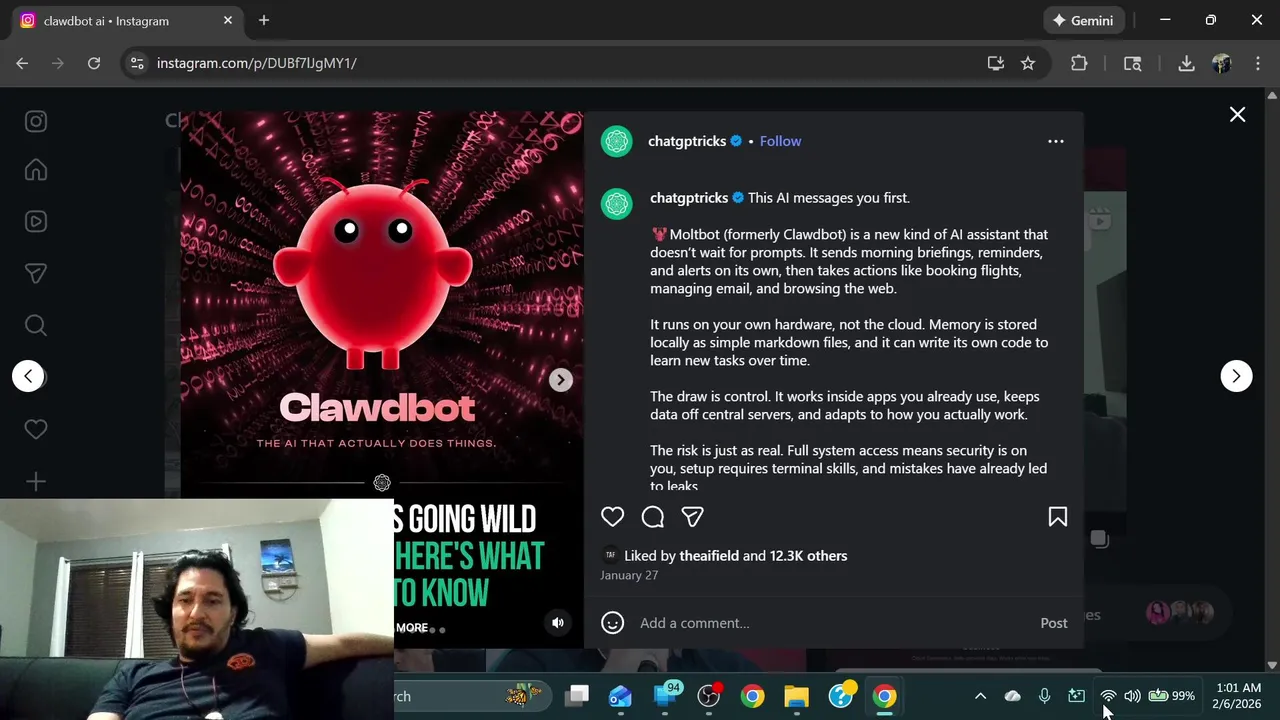Open Chrome profile avatar

click(x=1222, y=63)
